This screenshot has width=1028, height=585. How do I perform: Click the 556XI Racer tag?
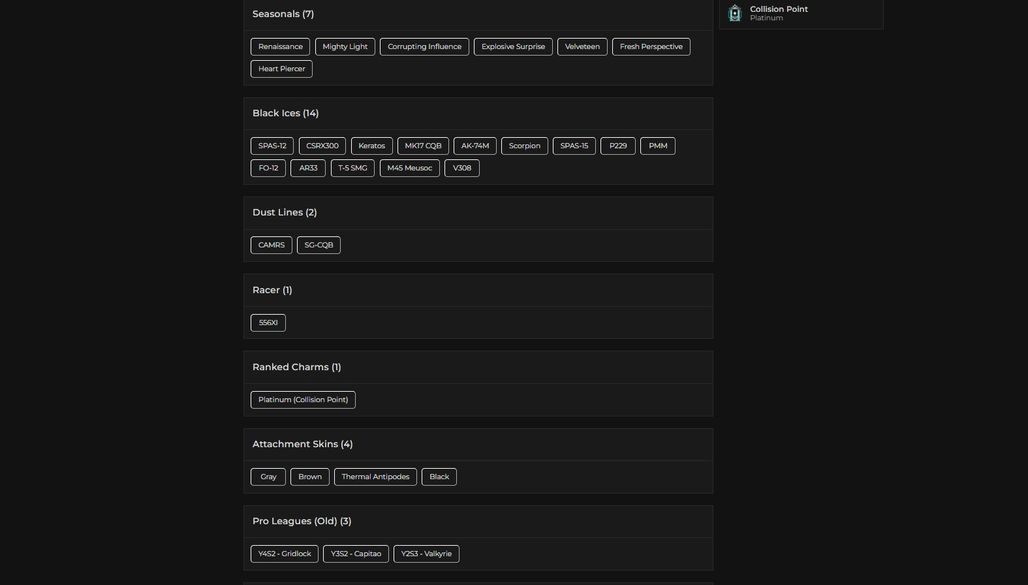(x=268, y=323)
